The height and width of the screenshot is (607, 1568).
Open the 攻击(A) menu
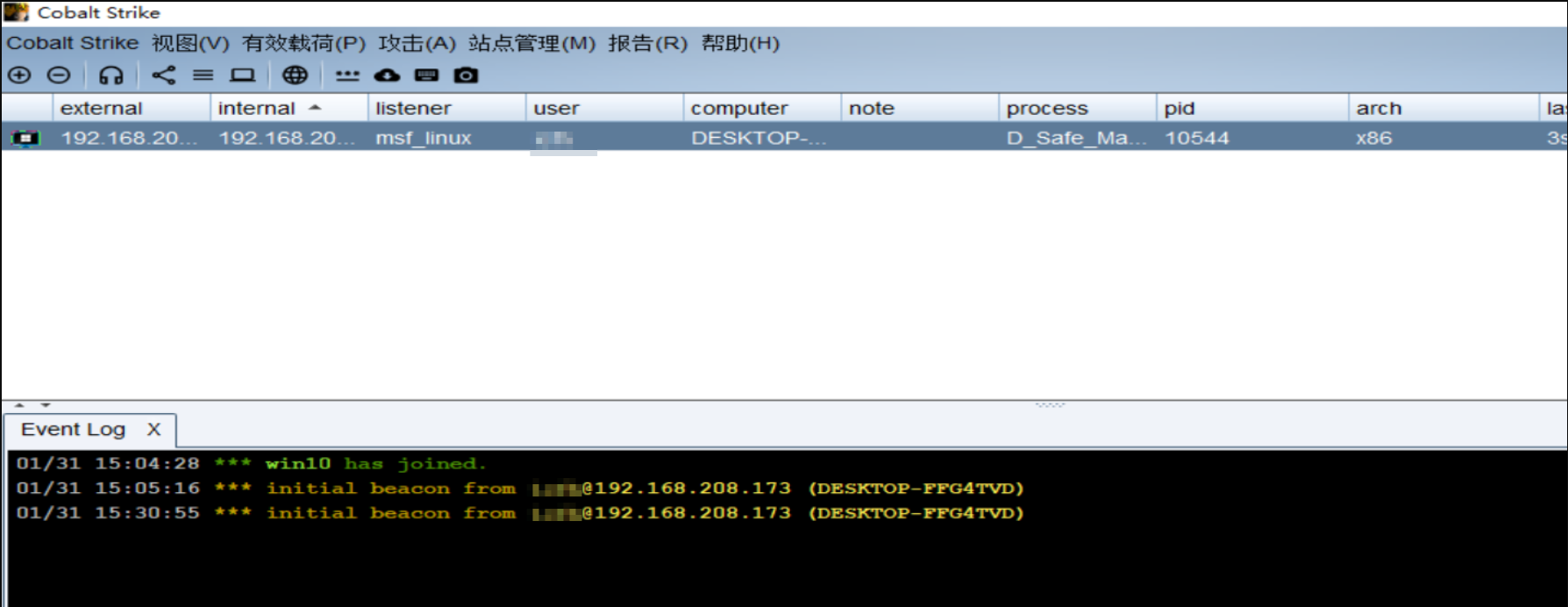pyautogui.click(x=417, y=43)
